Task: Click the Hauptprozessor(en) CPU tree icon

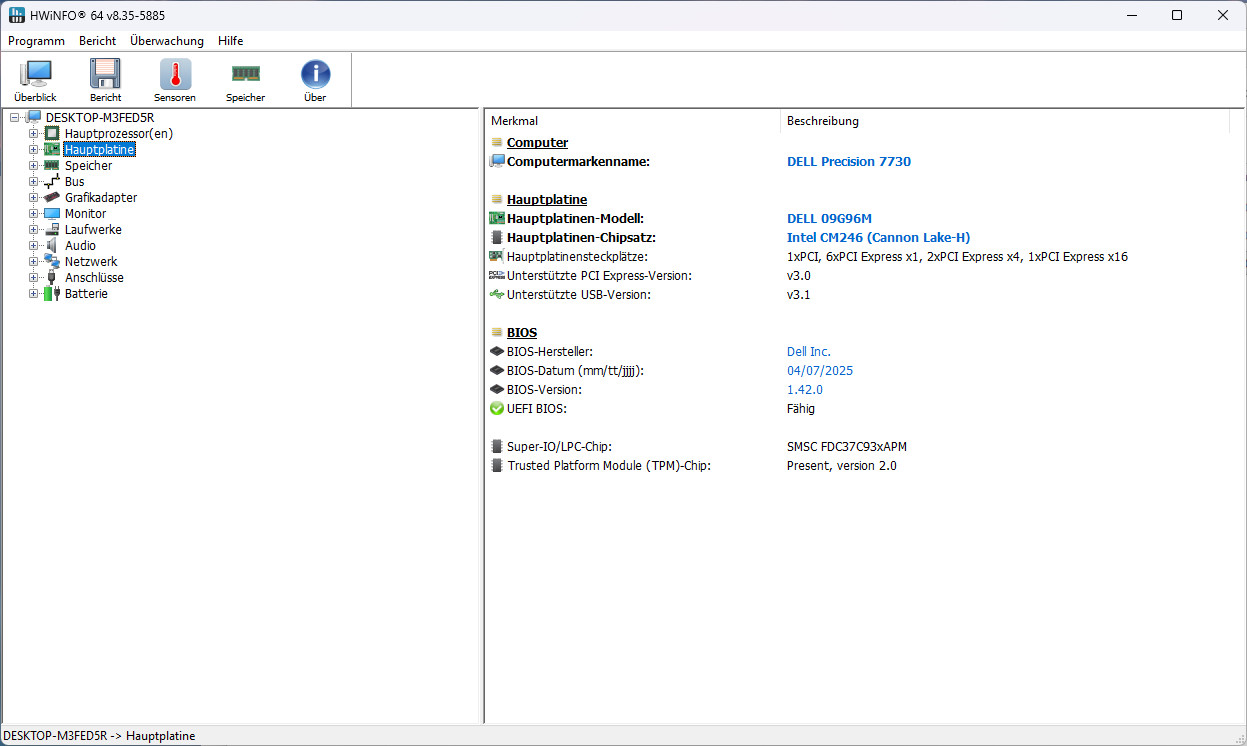Action: click(x=52, y=134)
